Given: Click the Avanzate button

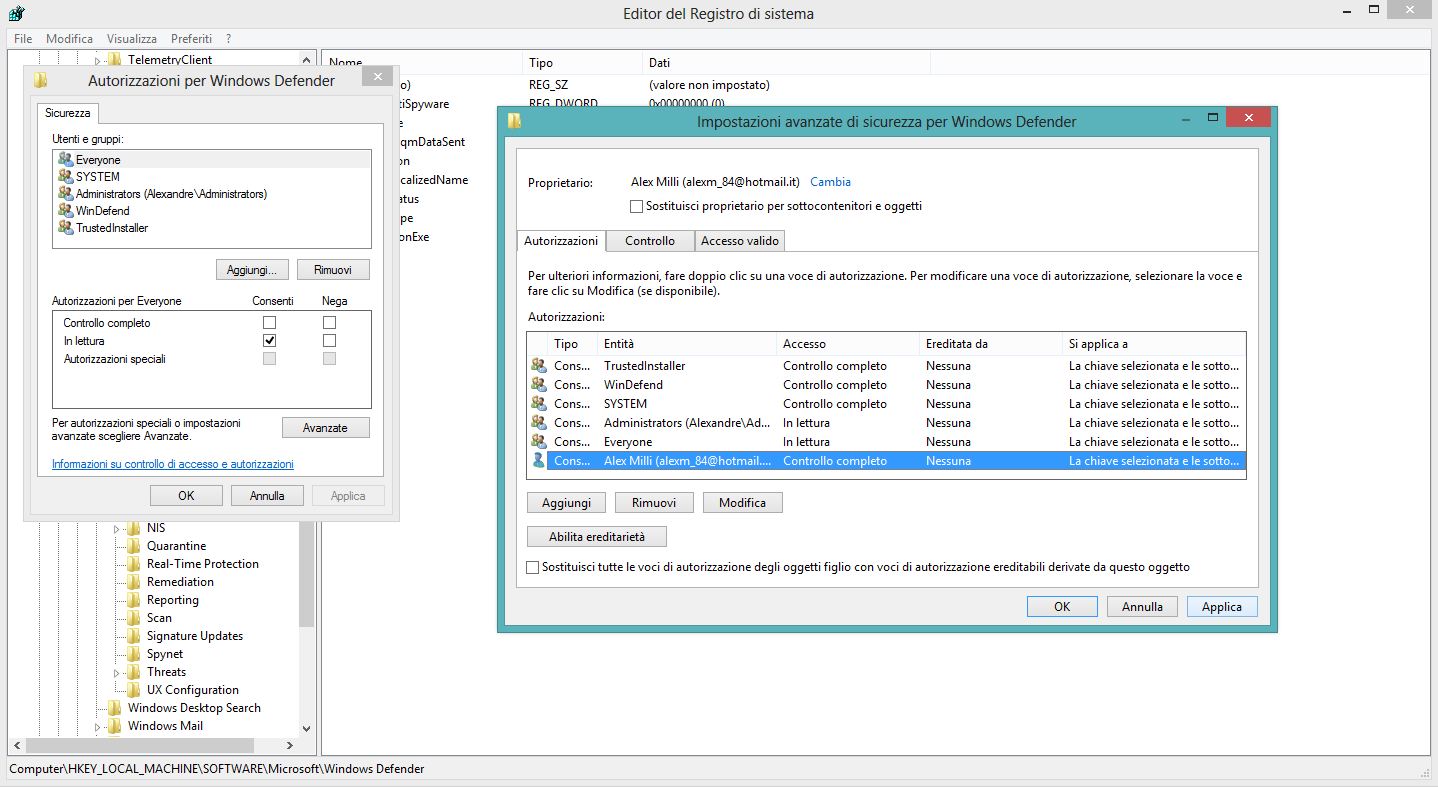Looking at the screenshot, I should click(326, 428).
